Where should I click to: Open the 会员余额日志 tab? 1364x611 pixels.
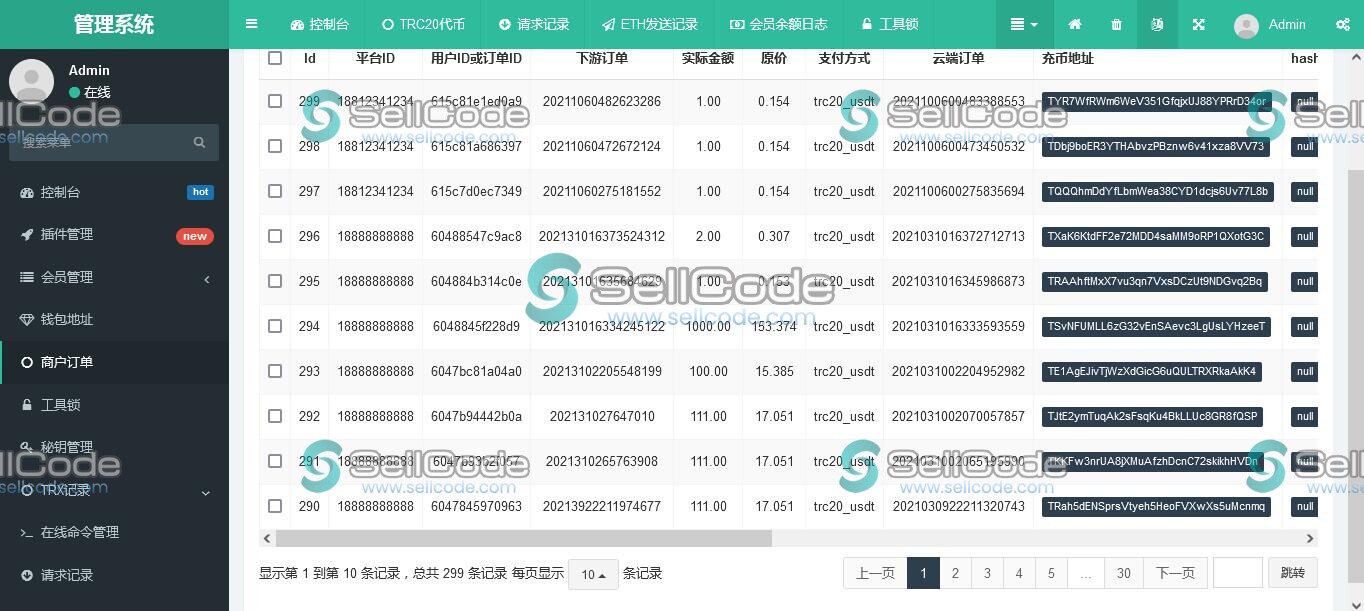779,24
